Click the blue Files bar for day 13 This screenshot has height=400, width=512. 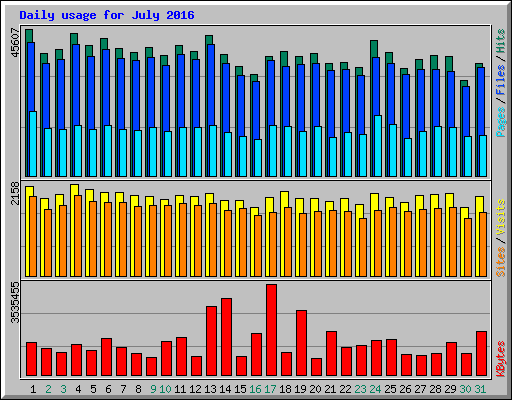pyautogui.click(x=211, y=85)
